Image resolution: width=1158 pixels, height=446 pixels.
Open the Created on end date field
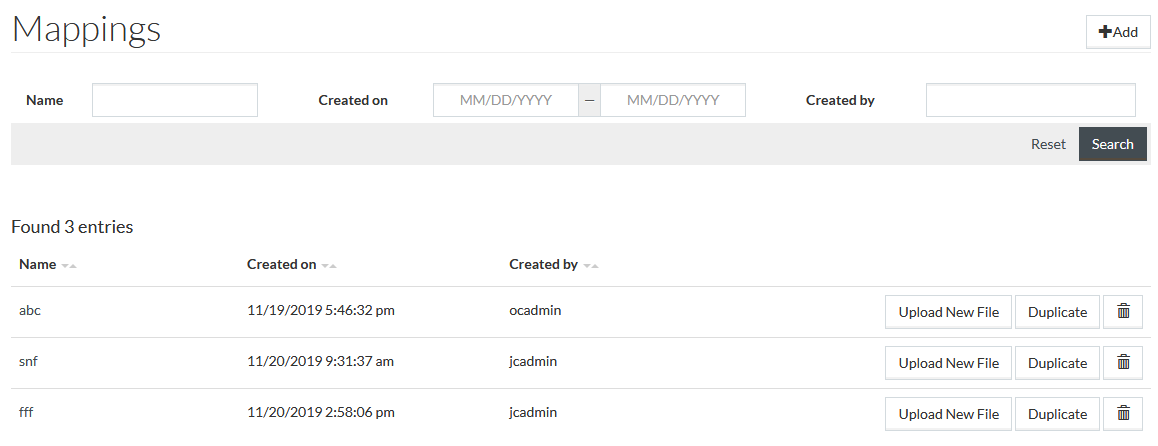point(673,100)
